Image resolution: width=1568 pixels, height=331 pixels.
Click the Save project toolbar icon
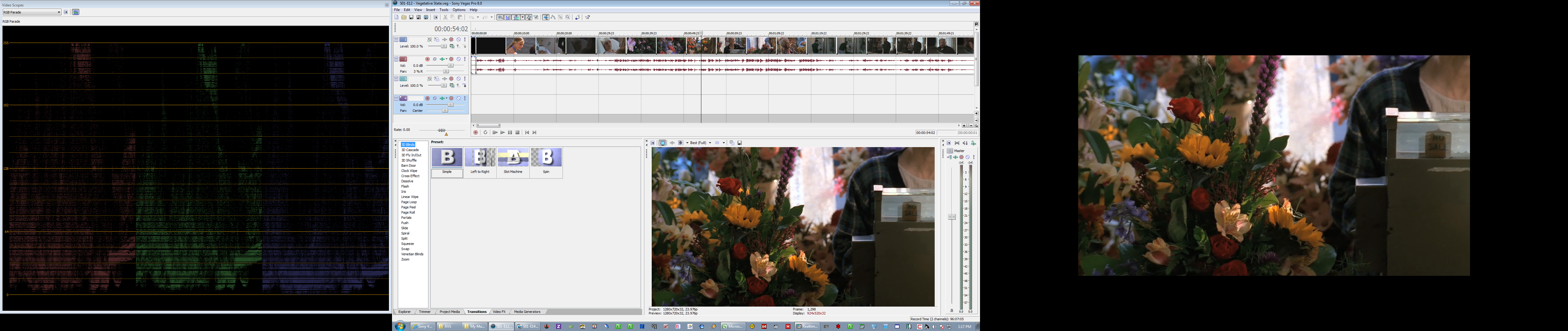point(411,17)
